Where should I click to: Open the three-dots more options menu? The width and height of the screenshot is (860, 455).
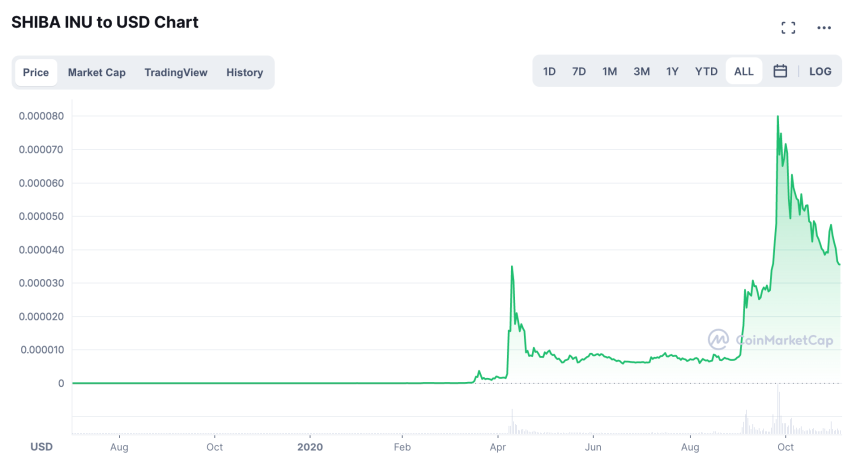tap(824, 28)
